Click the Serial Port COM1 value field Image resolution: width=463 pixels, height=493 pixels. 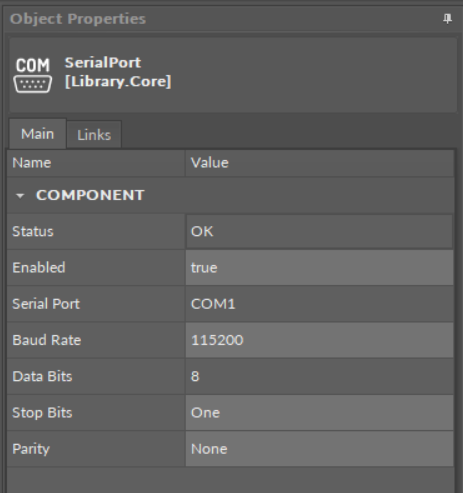[319, 304]
